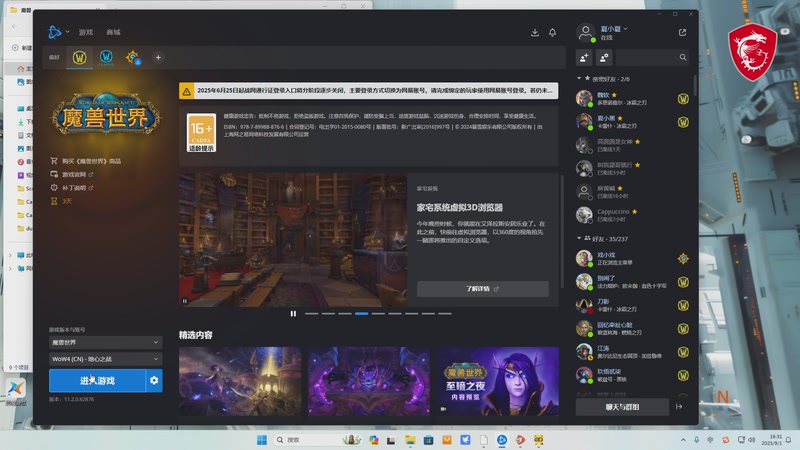Focus the friends search field
The height and width of the screenshot is (450, 800).
pos(652,58)
